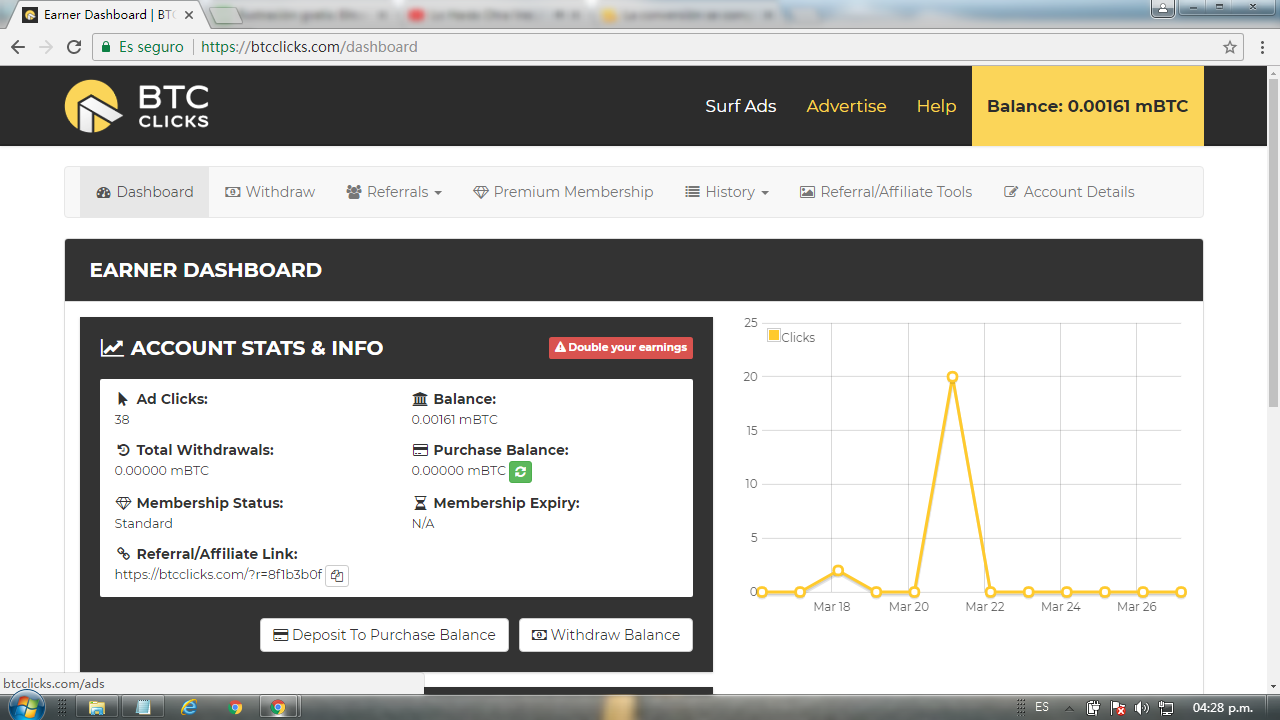This screenshot has width=1280, height=720.
Task: Close the Earner Dashboard browser tab
Action: click(189, 15)
